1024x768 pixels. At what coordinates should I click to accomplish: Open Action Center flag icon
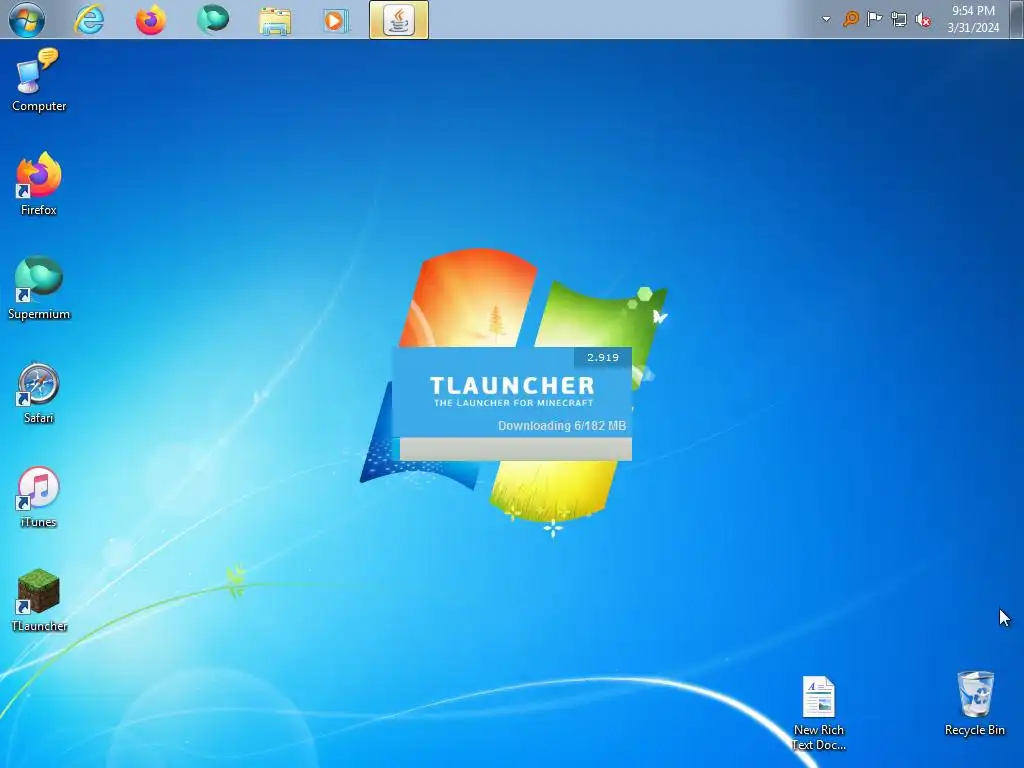coord(874,19)
